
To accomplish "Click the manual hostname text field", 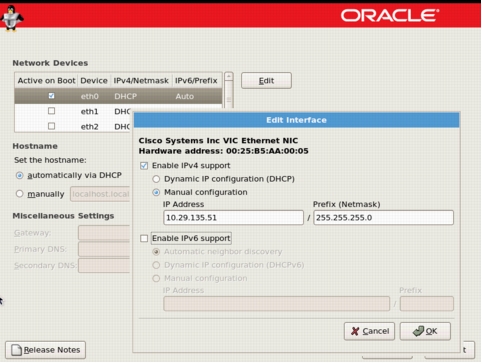I will click(100, 194).
